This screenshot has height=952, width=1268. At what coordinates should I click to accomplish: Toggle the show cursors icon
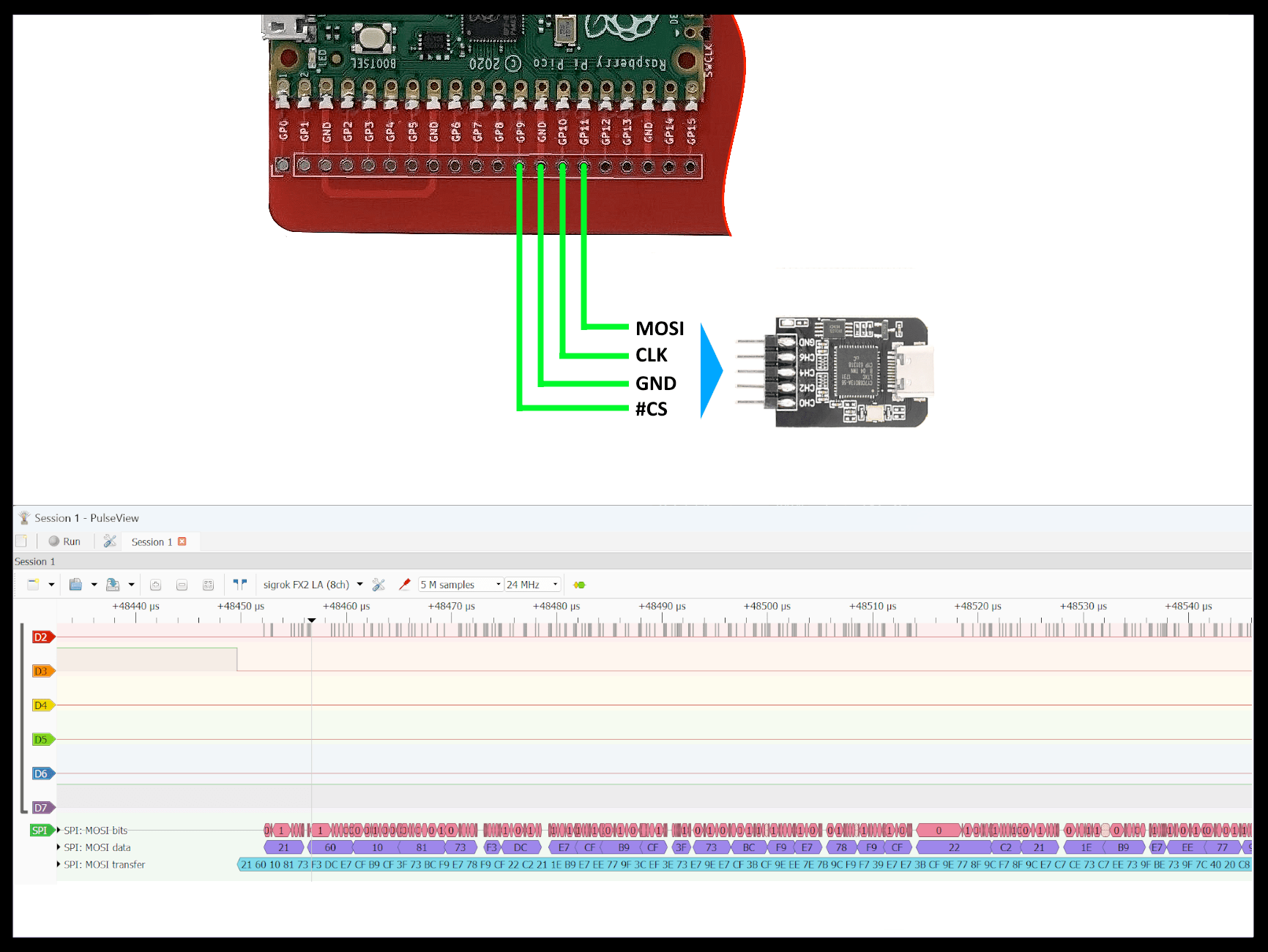pyautogui.click(x=239, y=584)
